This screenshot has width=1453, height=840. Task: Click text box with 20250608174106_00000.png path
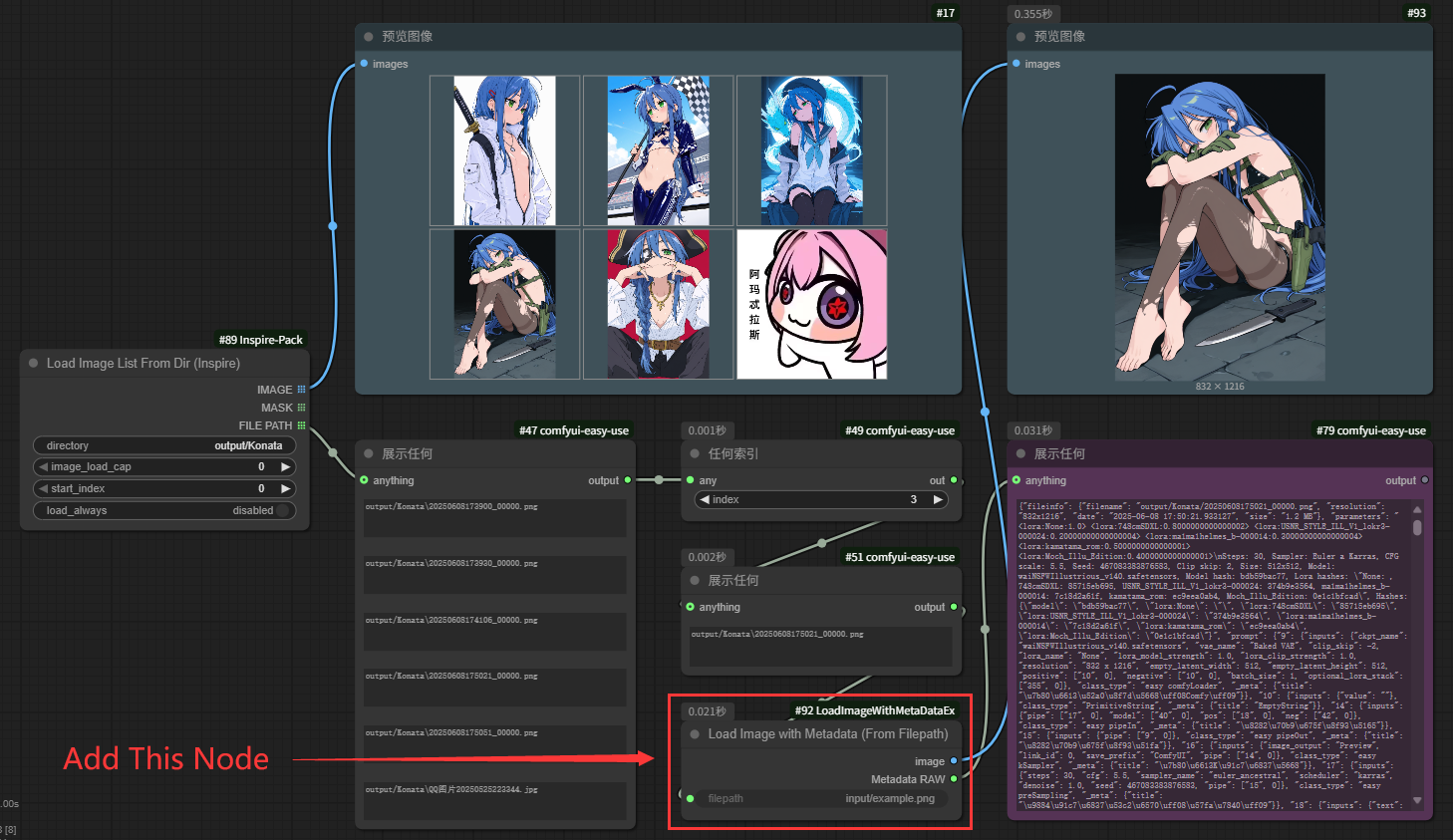[495, 632]
